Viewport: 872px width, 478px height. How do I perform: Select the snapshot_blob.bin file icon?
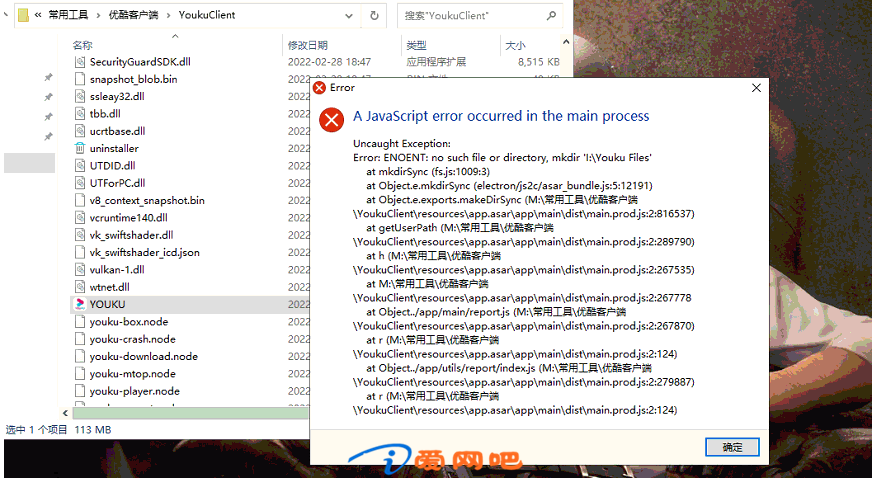tap(80, 79)
